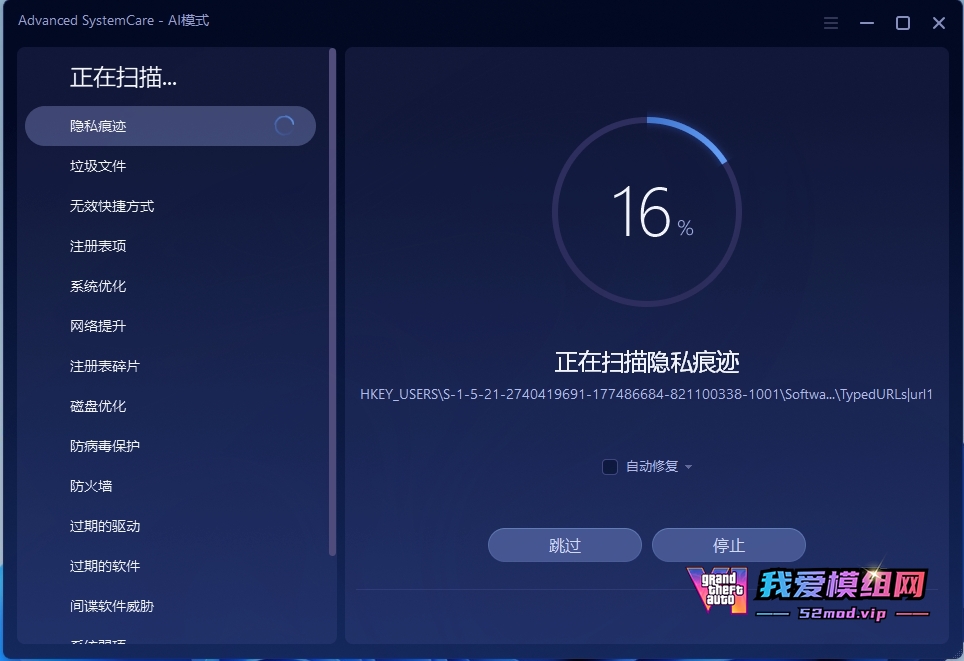
Task: Click the 正在扫描隐私痕迹 status text
Action: [647, 362]
